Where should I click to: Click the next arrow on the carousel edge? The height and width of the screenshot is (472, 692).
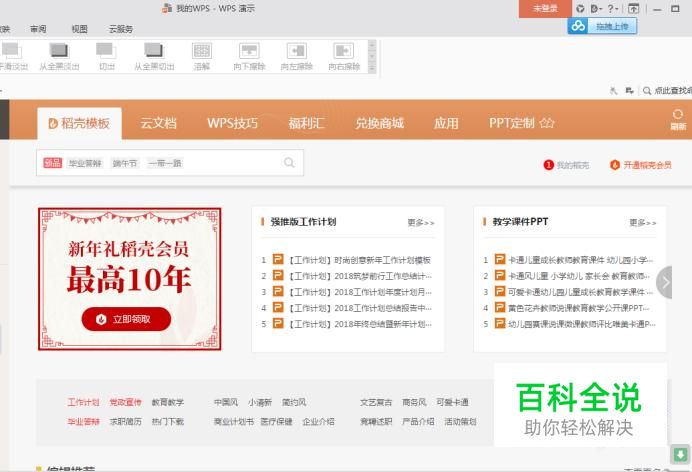coord(664,282)
